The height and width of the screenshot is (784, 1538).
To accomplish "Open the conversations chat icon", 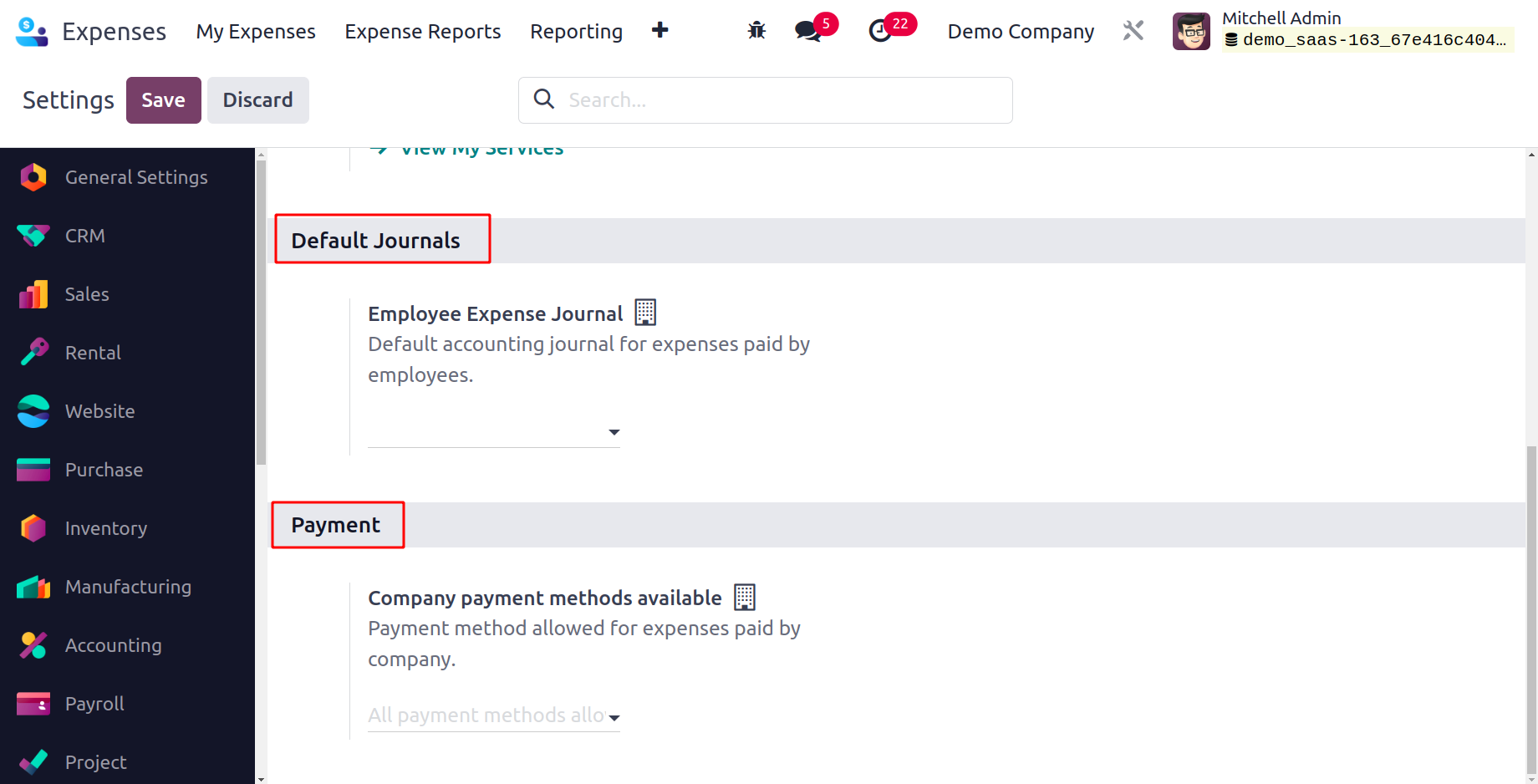I will pyautogui.click(x=807, y=32).
